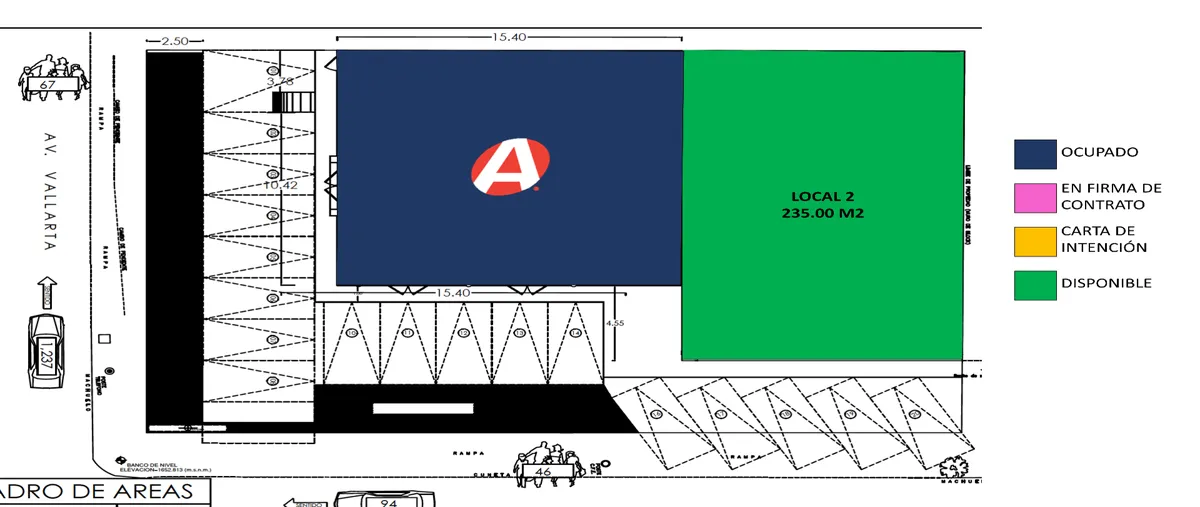Click the red A logo on blue block
The width and height of the screenshot is (1200, 507).
(510, 167)
